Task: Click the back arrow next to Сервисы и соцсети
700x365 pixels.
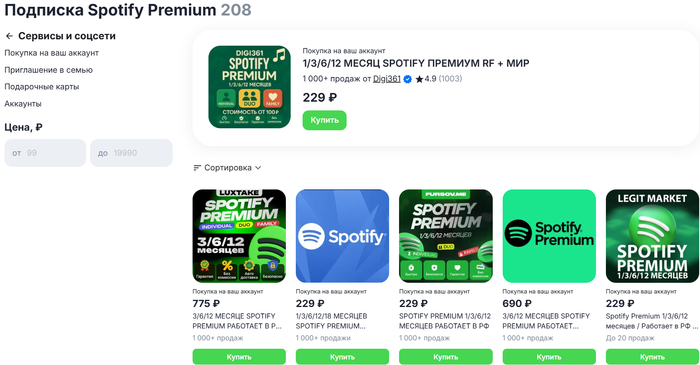Action: pyautogui.click(x=9, y=36)
